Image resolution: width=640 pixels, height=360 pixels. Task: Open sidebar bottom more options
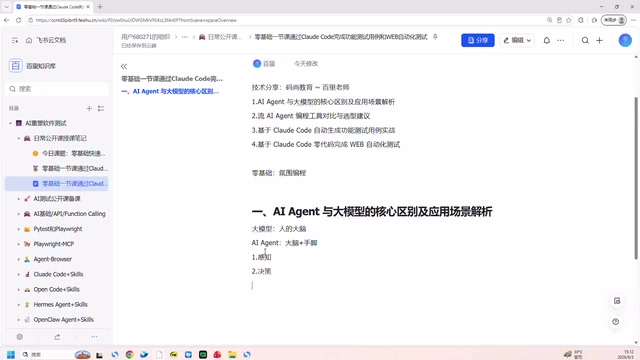coord(94,337)
